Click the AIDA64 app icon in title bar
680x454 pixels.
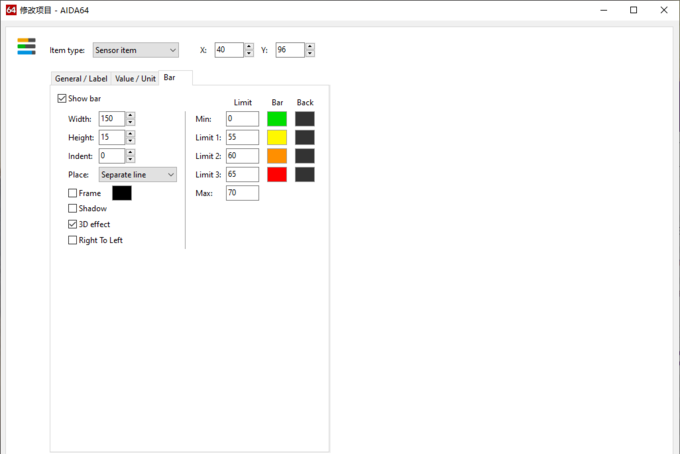click(x=10, y=9)
